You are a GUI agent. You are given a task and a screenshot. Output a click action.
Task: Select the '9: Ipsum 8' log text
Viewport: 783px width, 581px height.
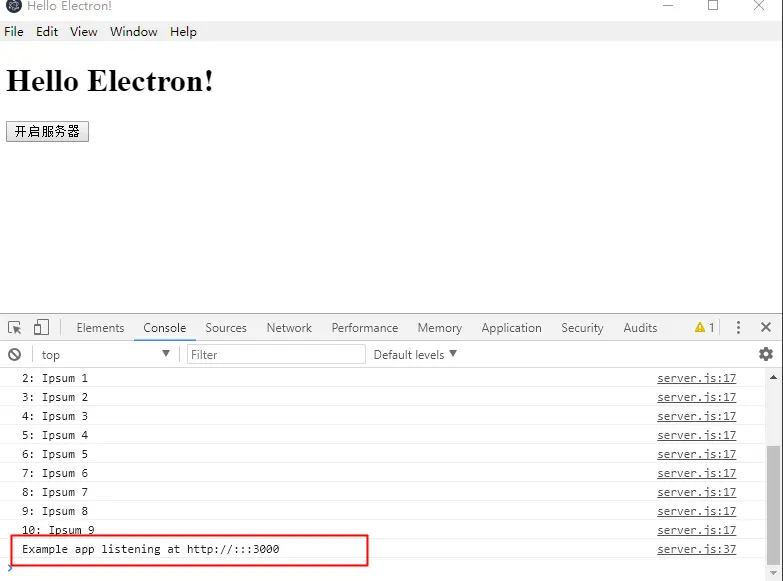(55, 511)
